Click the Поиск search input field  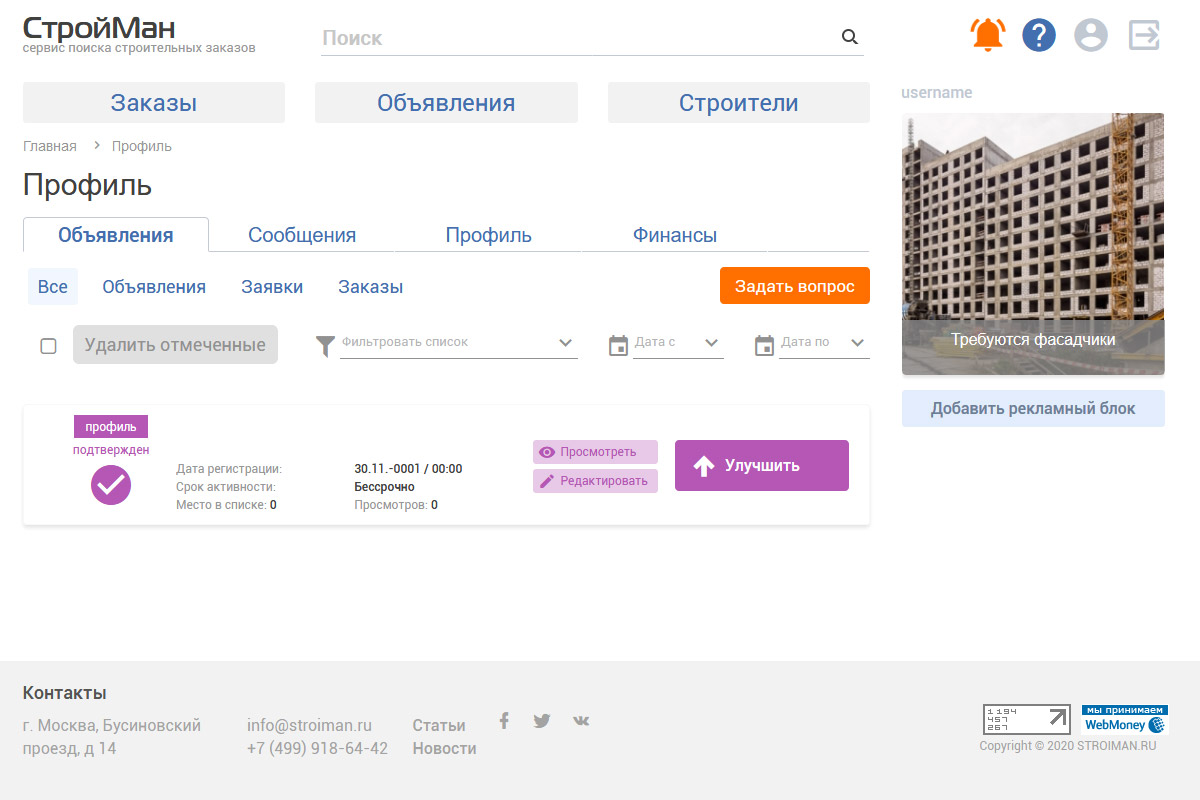coord(580,38)
